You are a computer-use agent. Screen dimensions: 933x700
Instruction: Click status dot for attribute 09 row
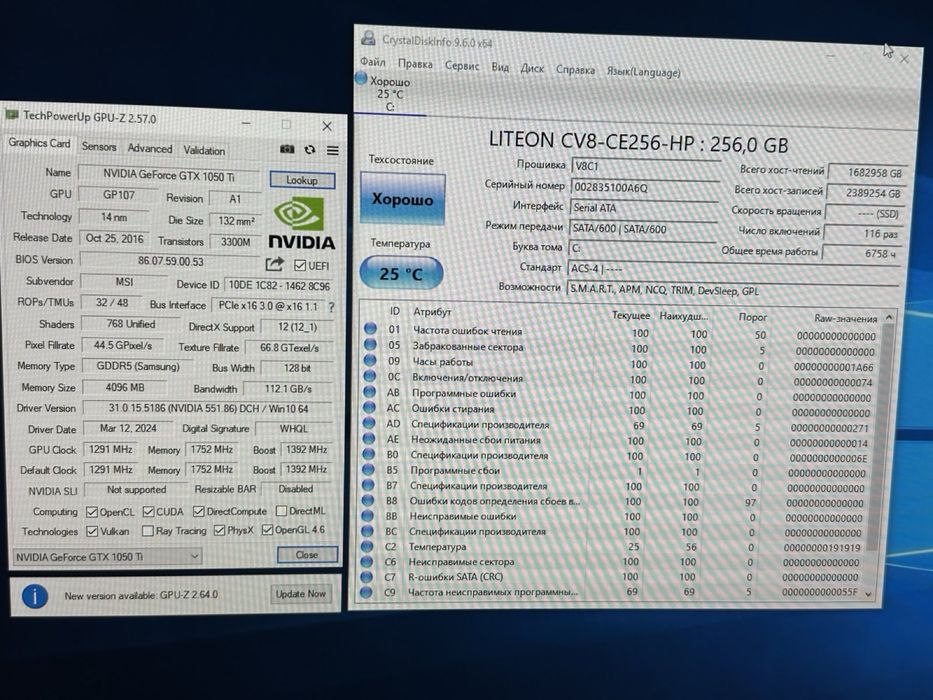[x=370, y=360]
